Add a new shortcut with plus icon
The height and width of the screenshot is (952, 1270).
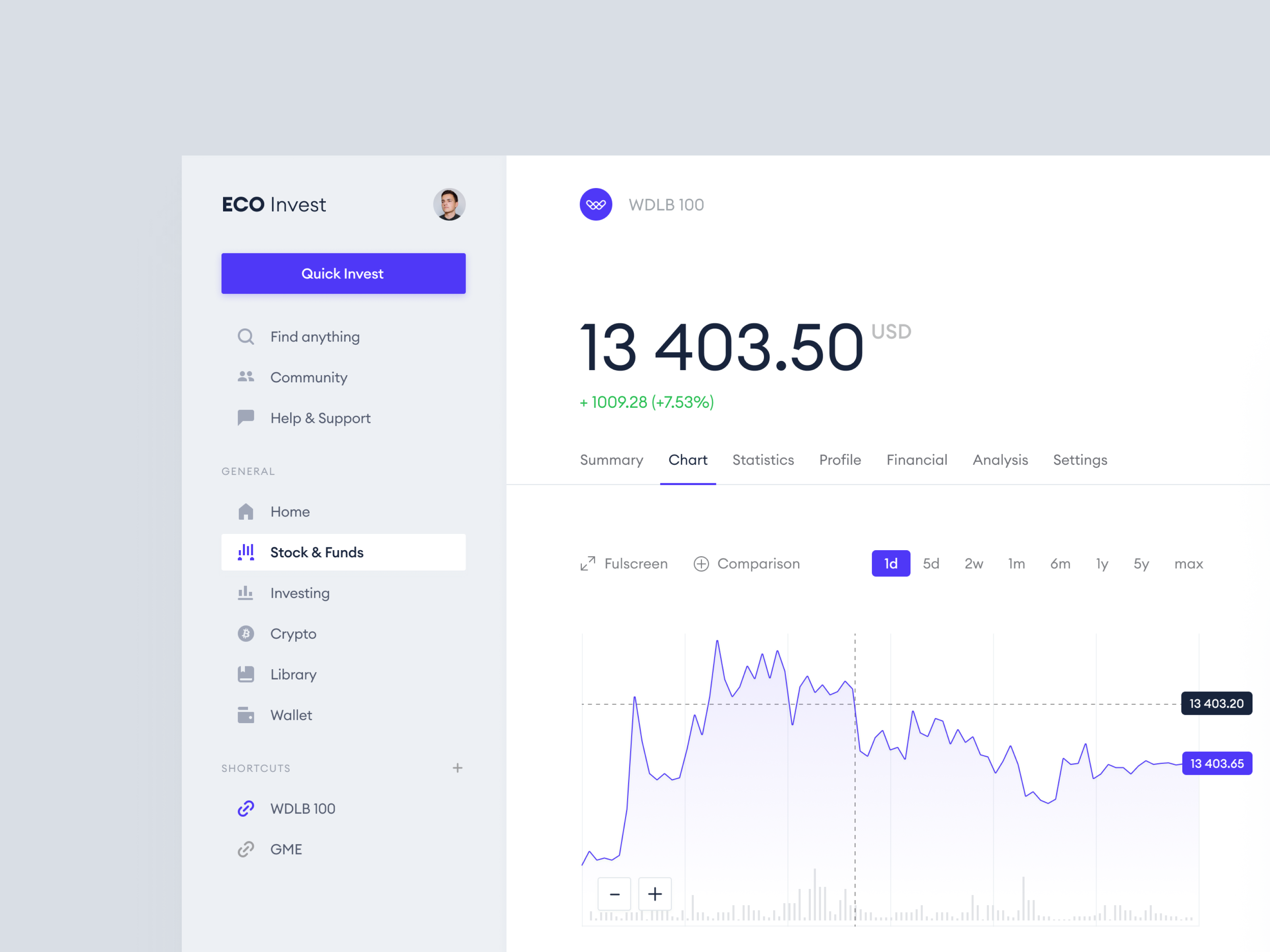click(x=458, y=768)
